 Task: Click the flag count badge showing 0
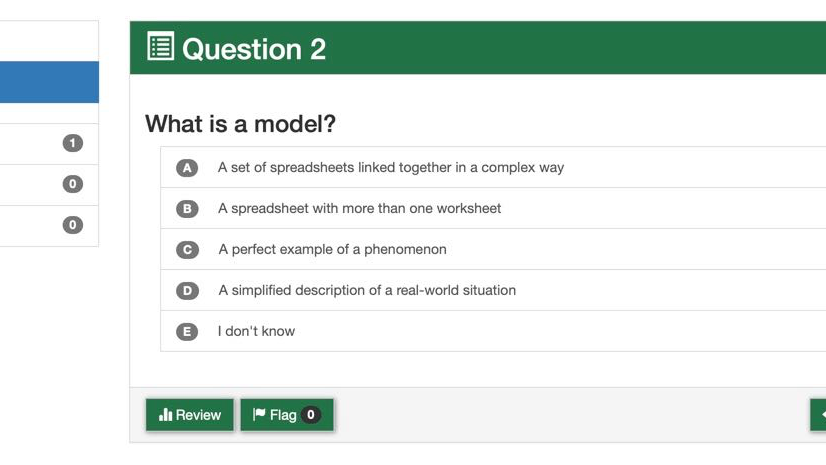pyautogui.click(x=311, y=415)
